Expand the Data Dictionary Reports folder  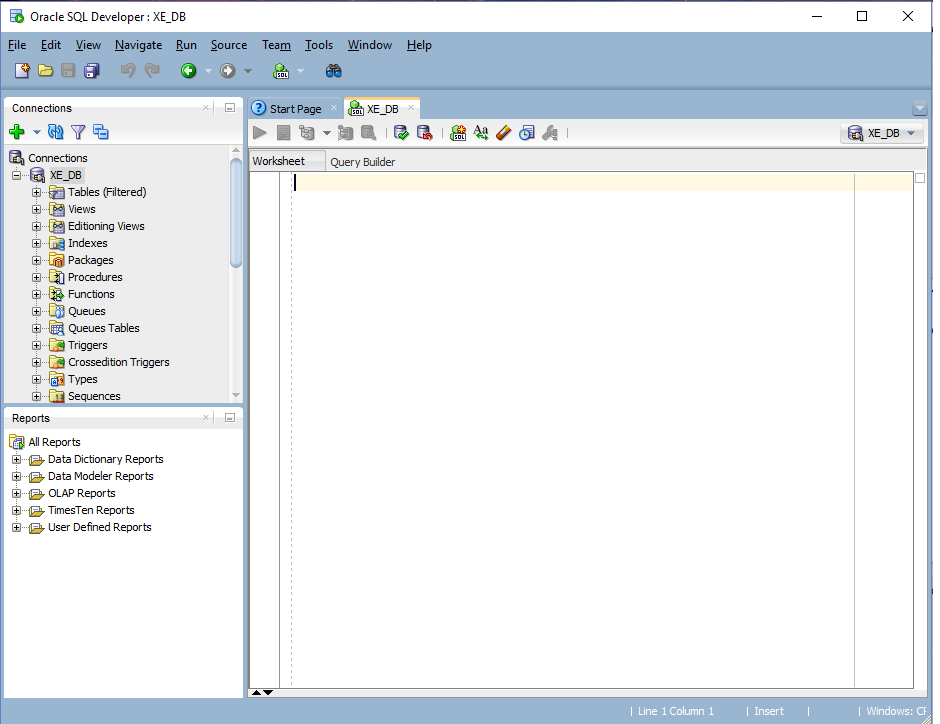point(17,460)
